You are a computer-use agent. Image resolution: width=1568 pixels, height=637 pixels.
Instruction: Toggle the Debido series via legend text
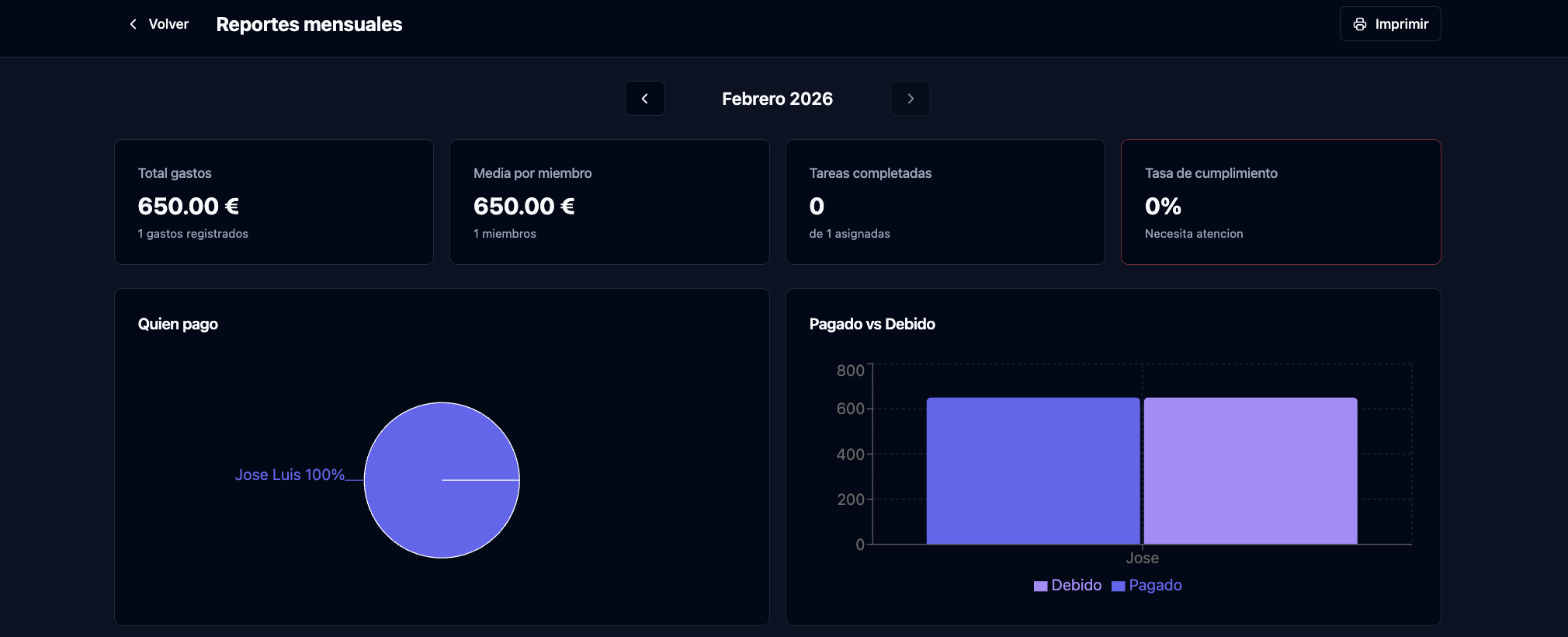click(x=1076, y=585)
